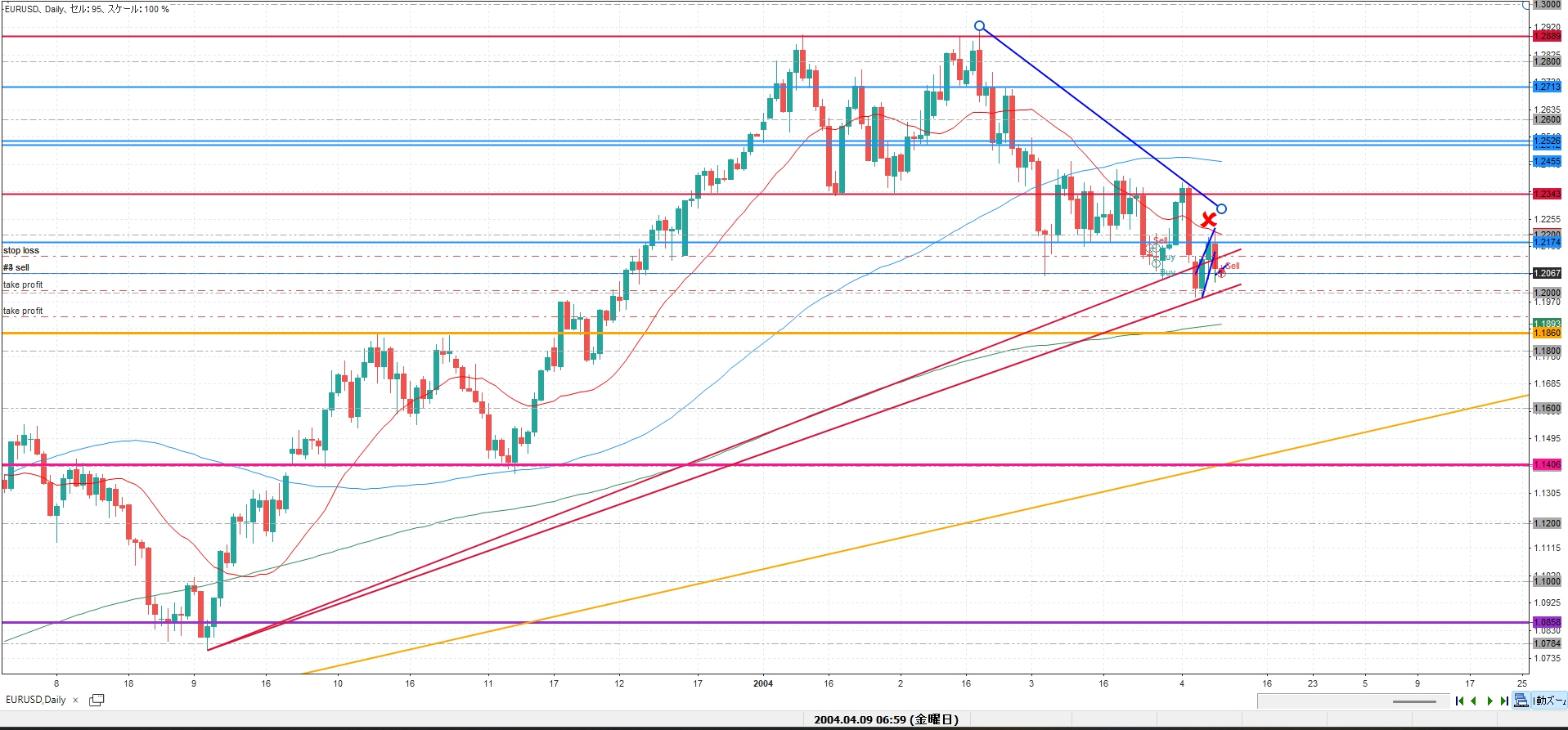The image size is (1568, 730).
Task: Click the #3 sell order label
Action: (x=16, y=267)
